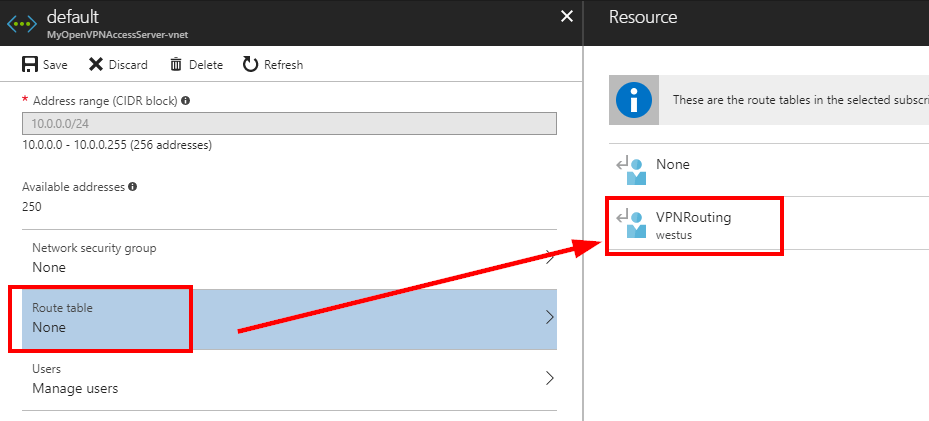Click the Discard X icon
Image resolution: width=929 pixels, height=421 pixels.
coord(96,64)
